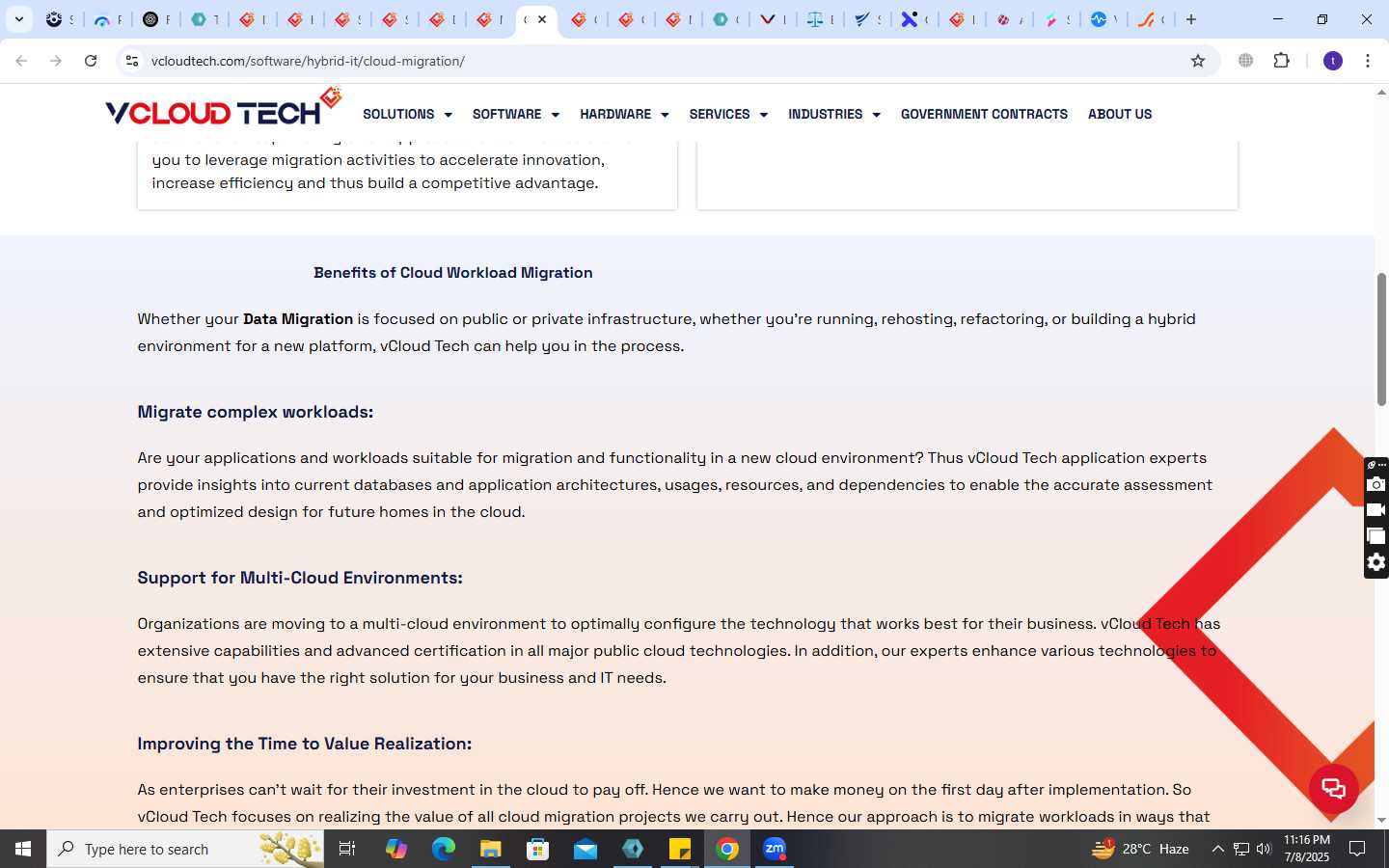Viewport: 1389px width, 868px height.
Task: Expand the Software menu
Action: pos(515,114)
